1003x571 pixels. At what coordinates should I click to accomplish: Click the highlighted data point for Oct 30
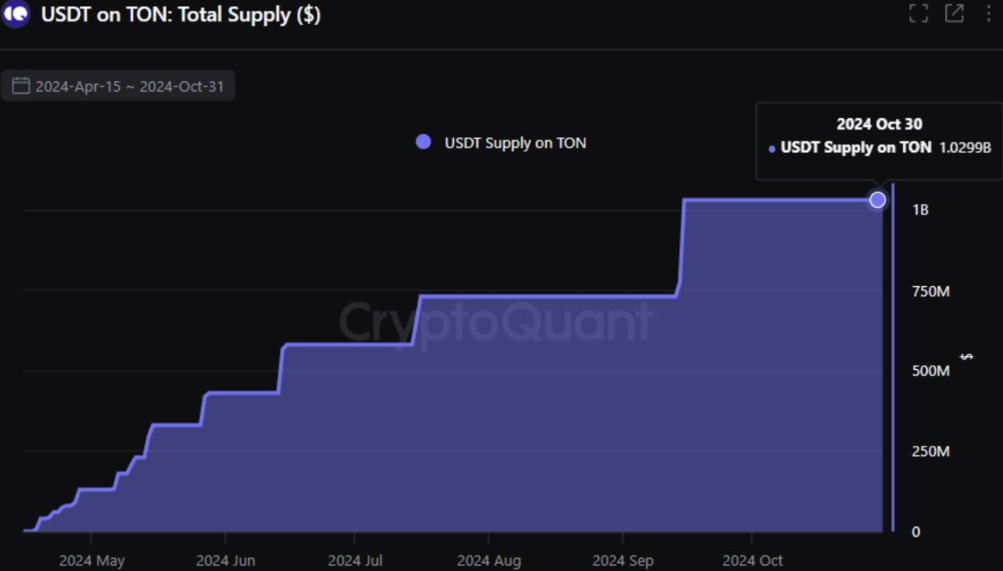point(878,200)
